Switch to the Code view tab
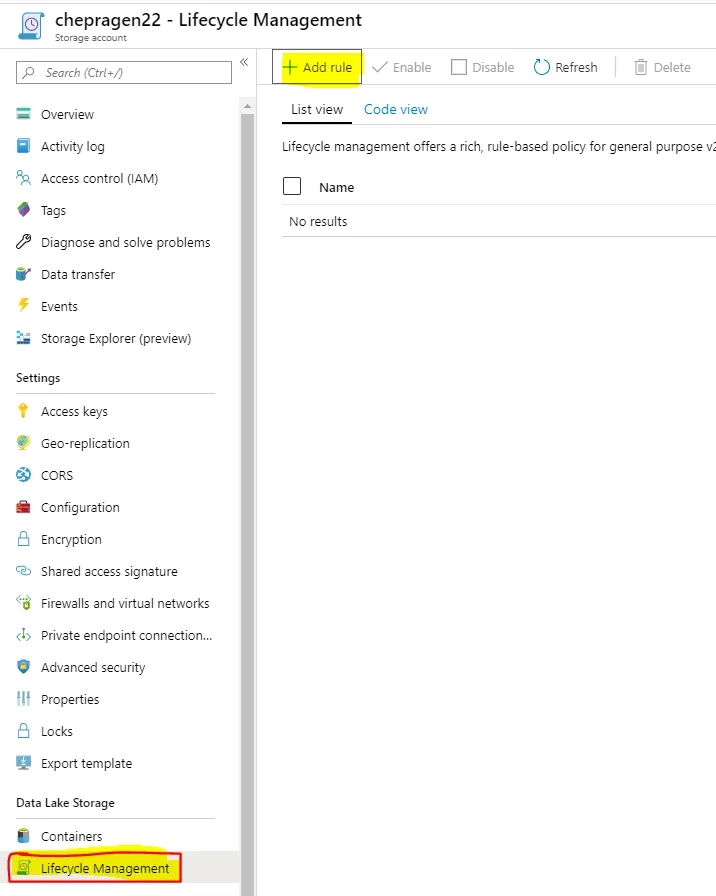Image resolution: width=716 pixels, height=896 pixels. (396, 109)
